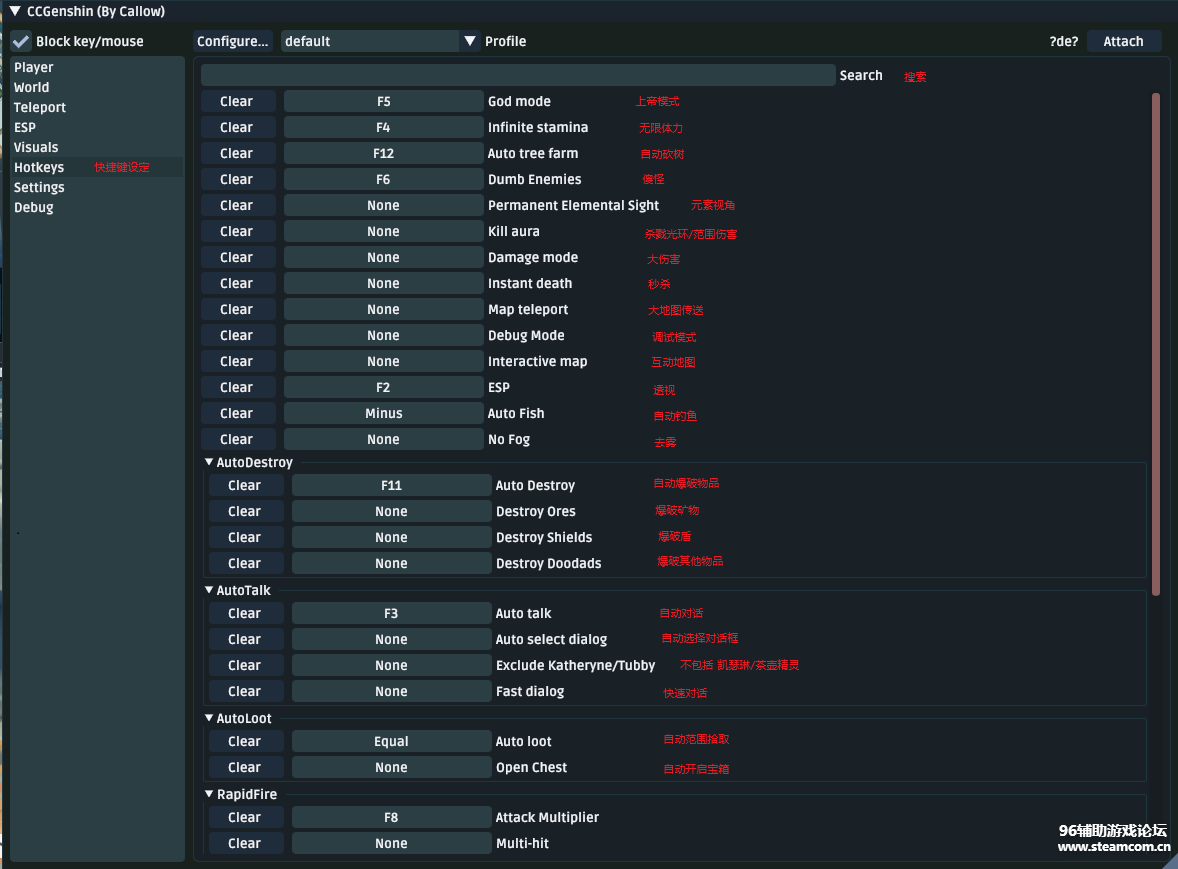This screenshot has height=869, width=1178.
Task: Toggle the Block key/mouse checkbox
Action: click(x=21, y=42)
